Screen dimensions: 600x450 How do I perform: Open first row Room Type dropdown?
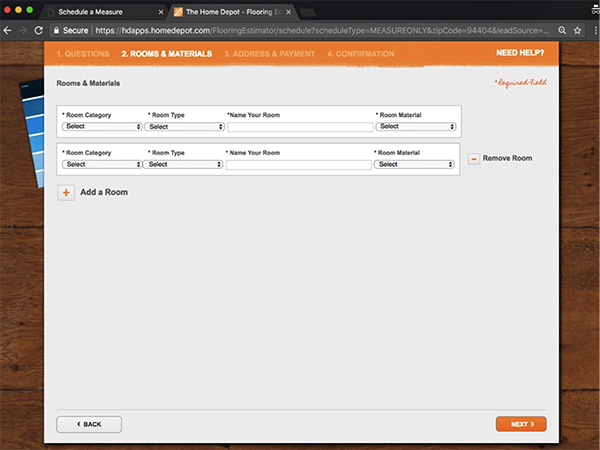[184, 127]
